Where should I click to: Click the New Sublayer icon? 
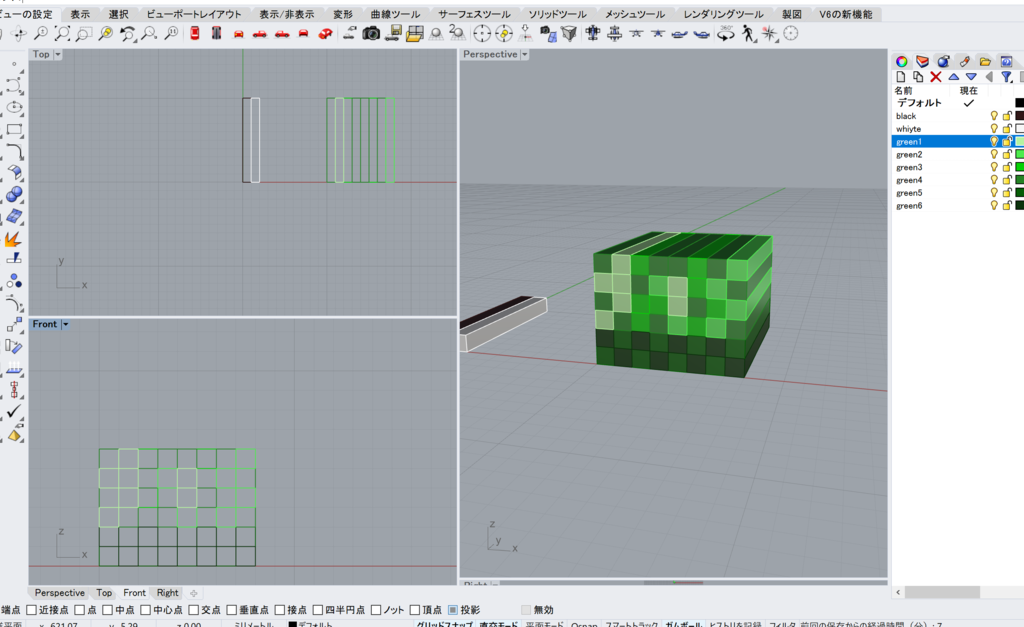[x=918, y=77]
